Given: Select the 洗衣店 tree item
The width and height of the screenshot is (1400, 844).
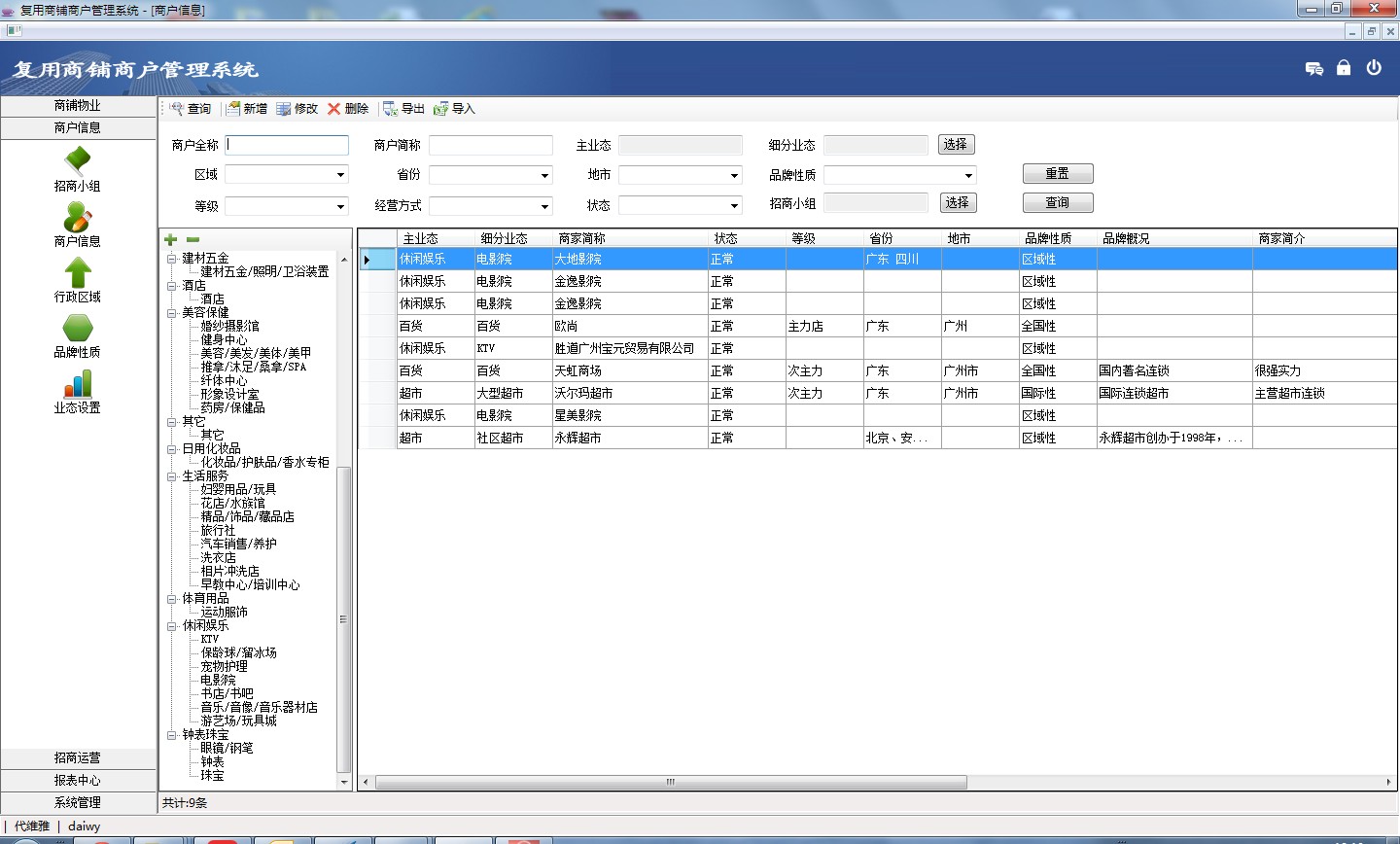Looking at the screenshot, I should coord(218,558).
